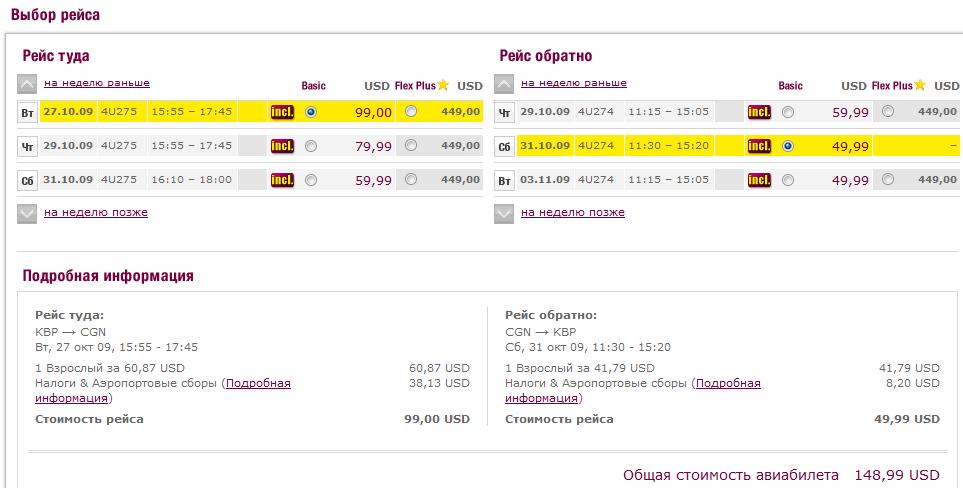
Task: Click the 03.11.09 return flight row date
Action: (545, 180)
